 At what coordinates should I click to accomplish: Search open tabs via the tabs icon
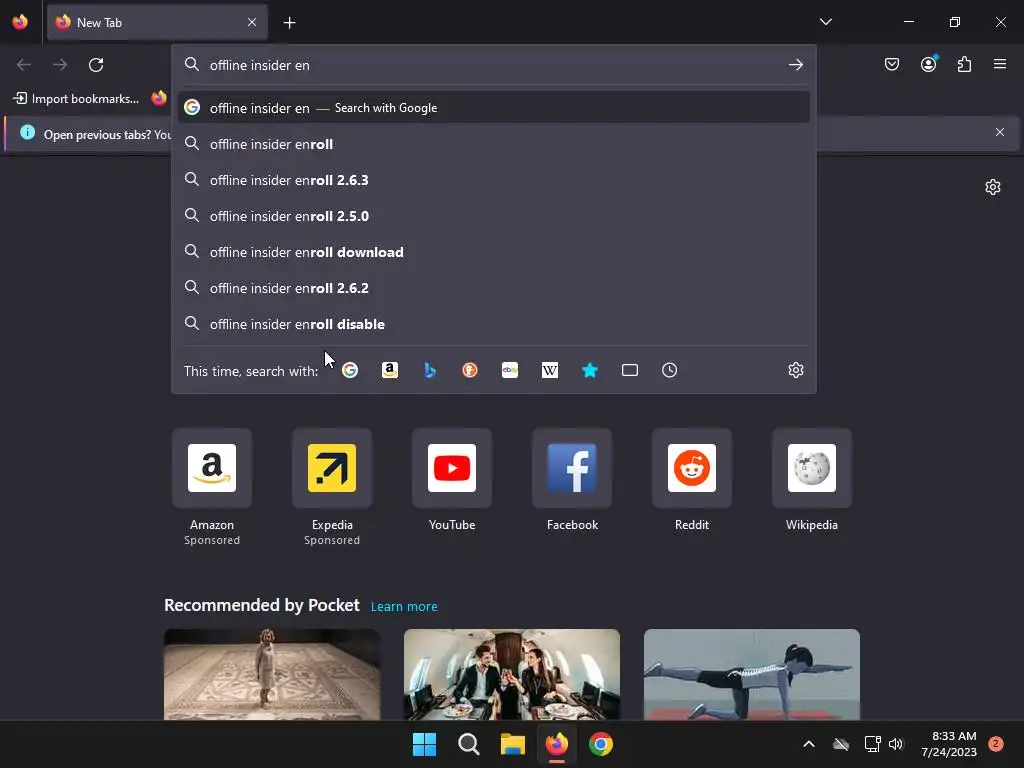[630, 370]
